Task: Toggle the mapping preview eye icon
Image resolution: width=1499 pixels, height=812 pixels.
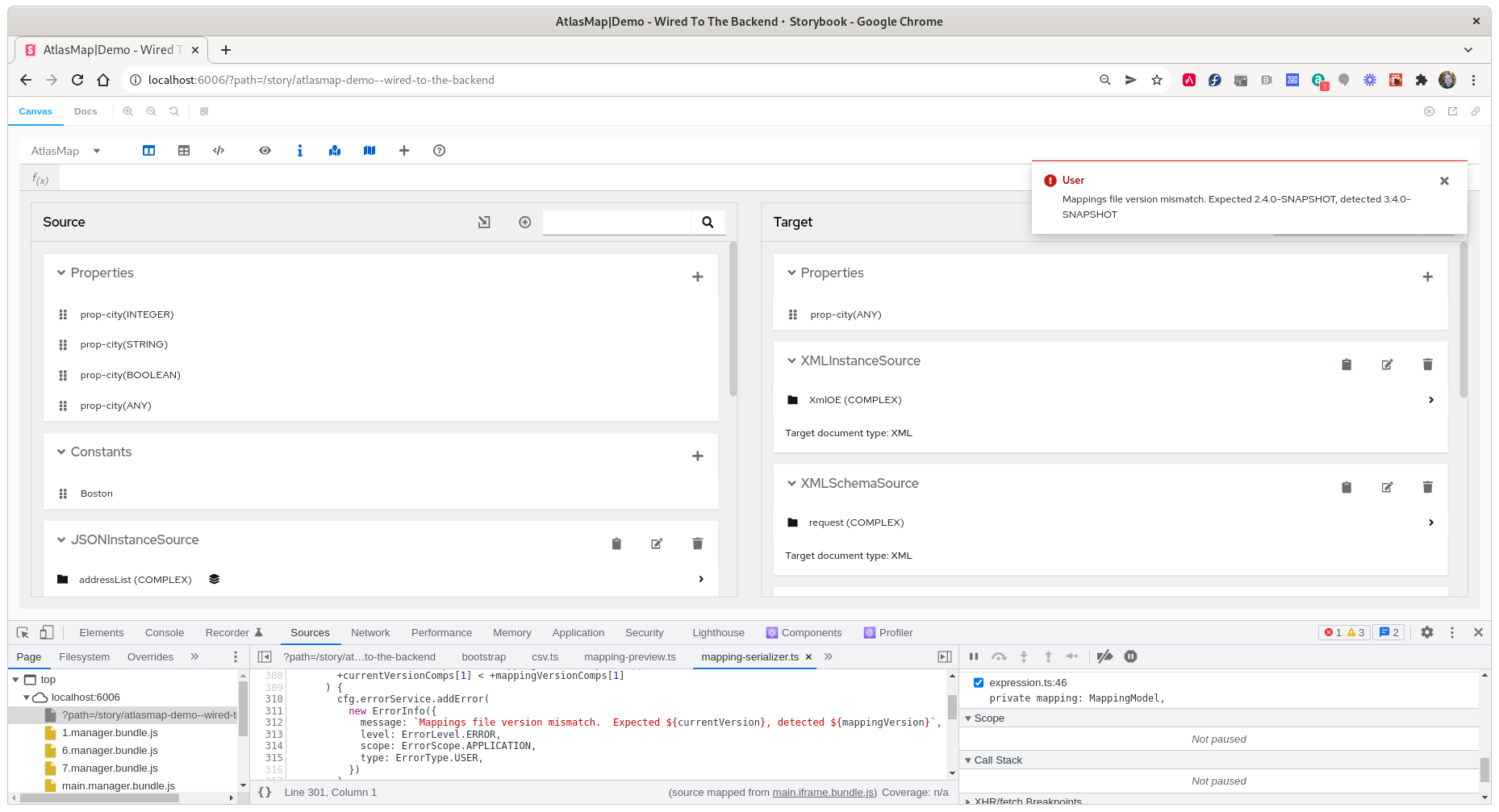Action: click(x=265, y=150)
